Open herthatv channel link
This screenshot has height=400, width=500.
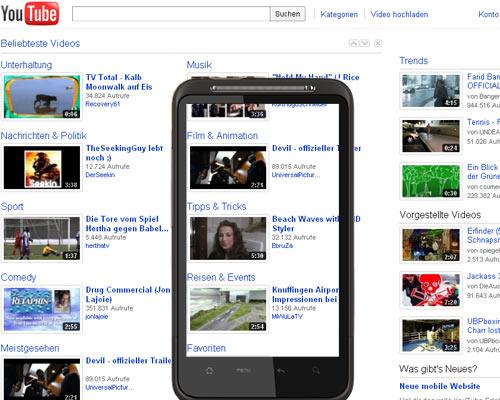click(x=97, y=246)
